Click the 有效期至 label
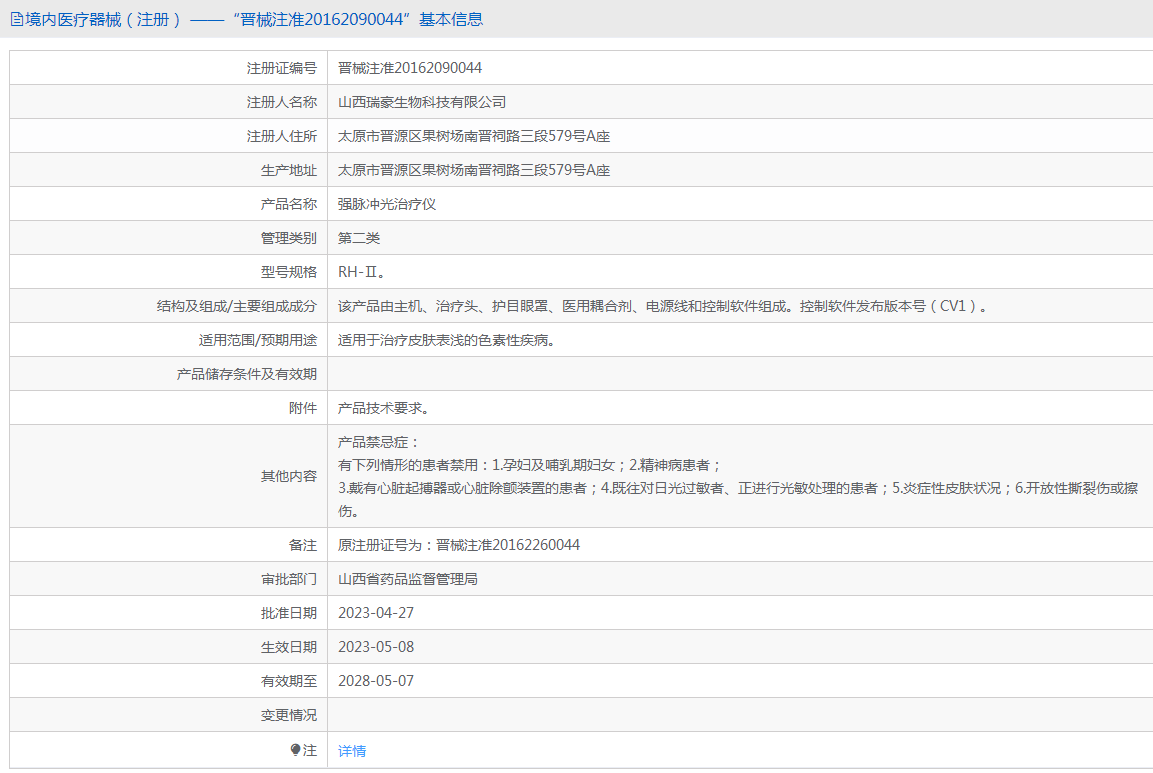Viewport: 1153px width, 773px height. (289, 681)
